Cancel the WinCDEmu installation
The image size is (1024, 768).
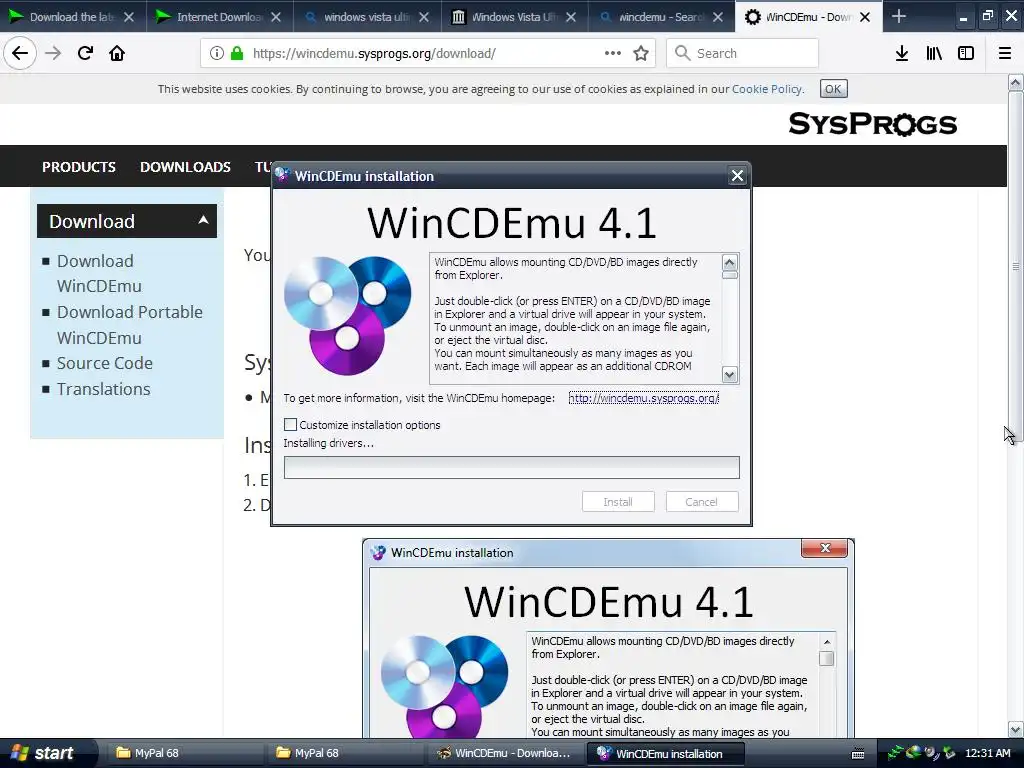point(702,502)
